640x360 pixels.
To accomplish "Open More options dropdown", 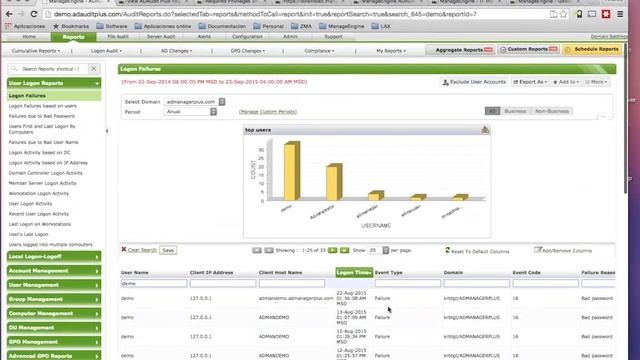I will pos(596,82).
